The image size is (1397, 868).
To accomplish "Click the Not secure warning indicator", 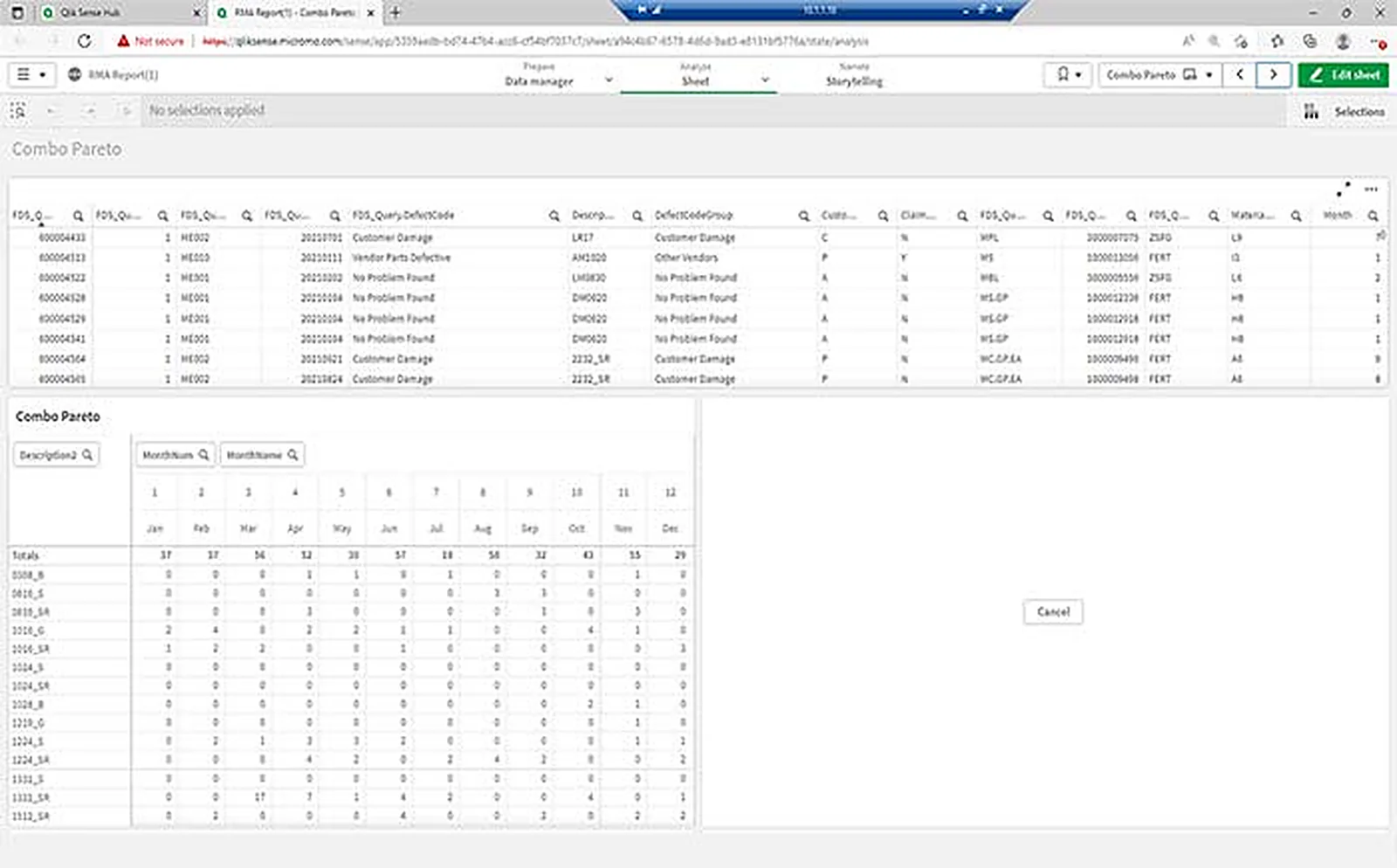I will [x=151, y=41].
